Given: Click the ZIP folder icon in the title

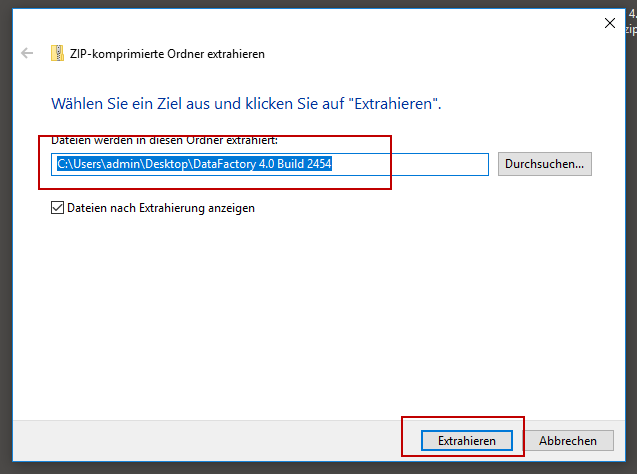Looking at the screenshot, I should (58, 54).
